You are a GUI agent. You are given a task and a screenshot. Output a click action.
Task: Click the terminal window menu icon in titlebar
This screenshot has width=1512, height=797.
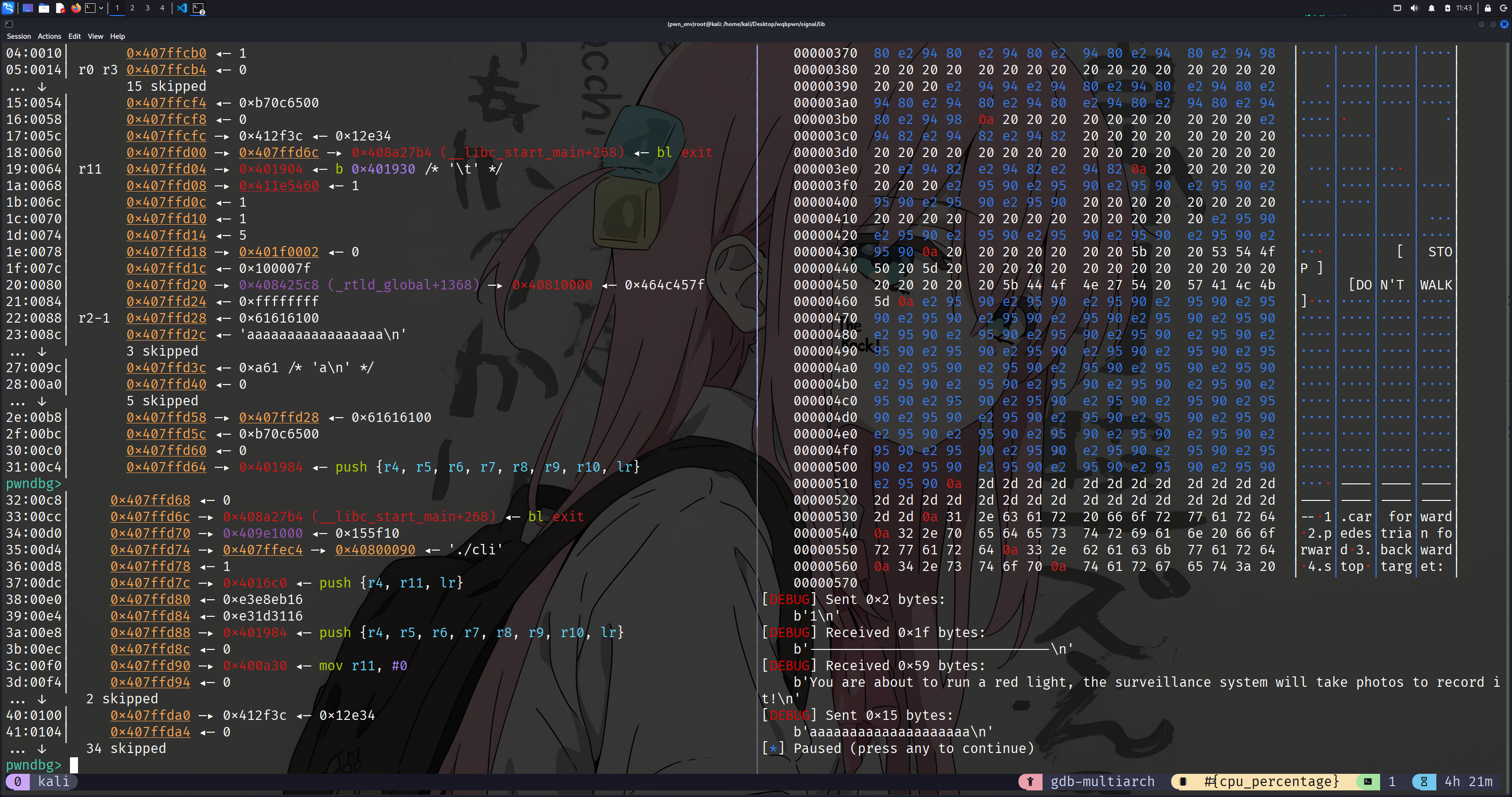click(x=9, y=24)
